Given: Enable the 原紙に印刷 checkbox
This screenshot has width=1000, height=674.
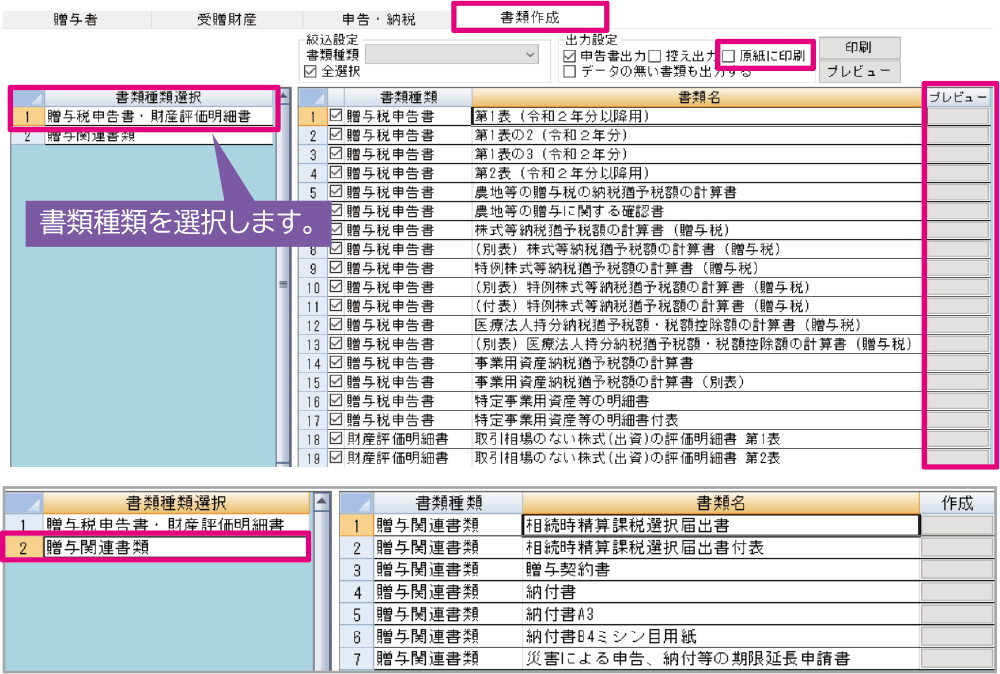Looking at the screenshot, I should (x=729, y=56).
